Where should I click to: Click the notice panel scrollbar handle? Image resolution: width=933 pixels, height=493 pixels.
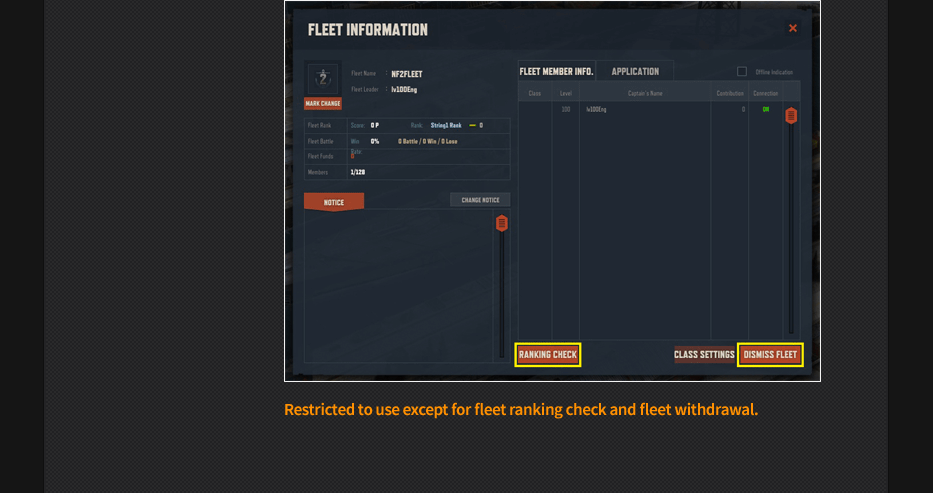click(x=502, y=223)
